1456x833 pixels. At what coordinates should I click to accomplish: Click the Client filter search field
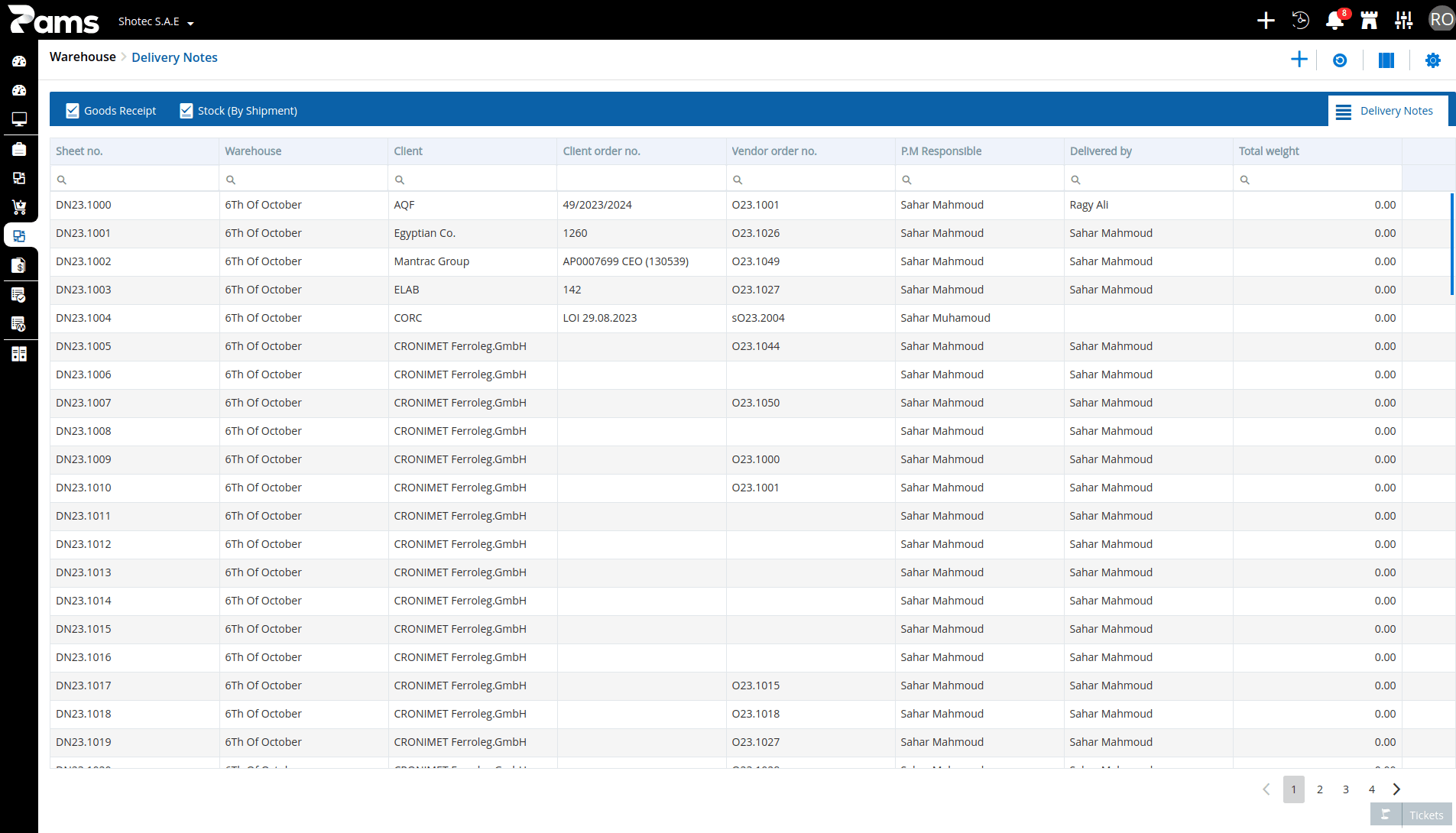point(472,179)
